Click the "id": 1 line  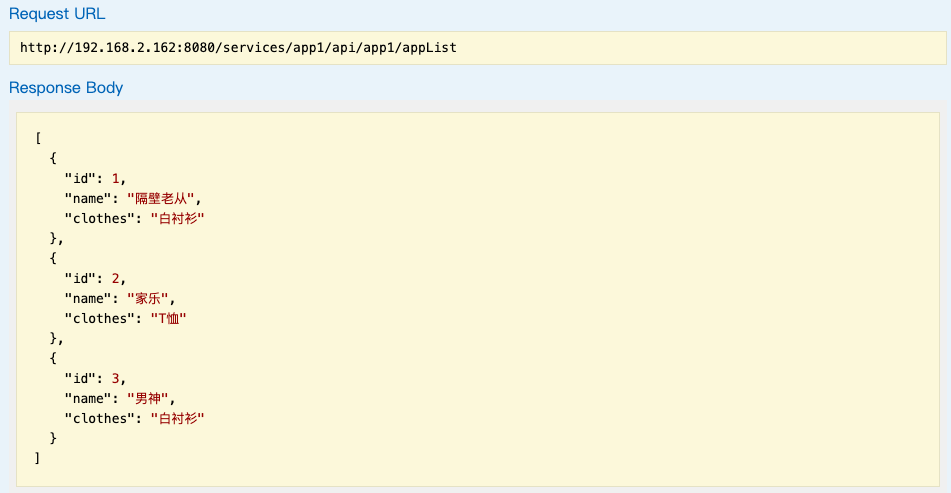[95, 178]
